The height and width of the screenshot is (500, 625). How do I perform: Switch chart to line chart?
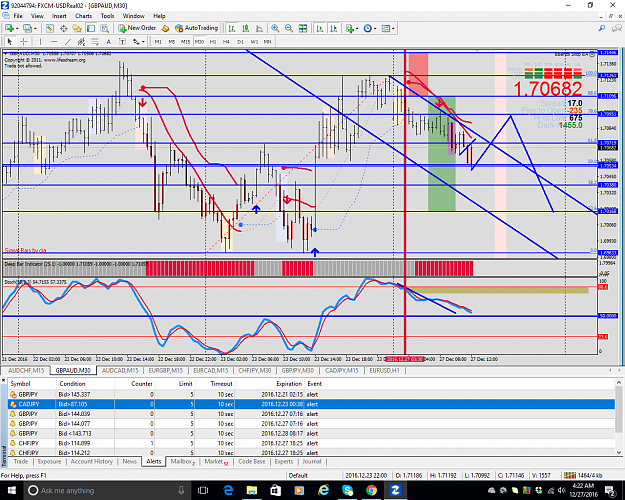[259, 28]
